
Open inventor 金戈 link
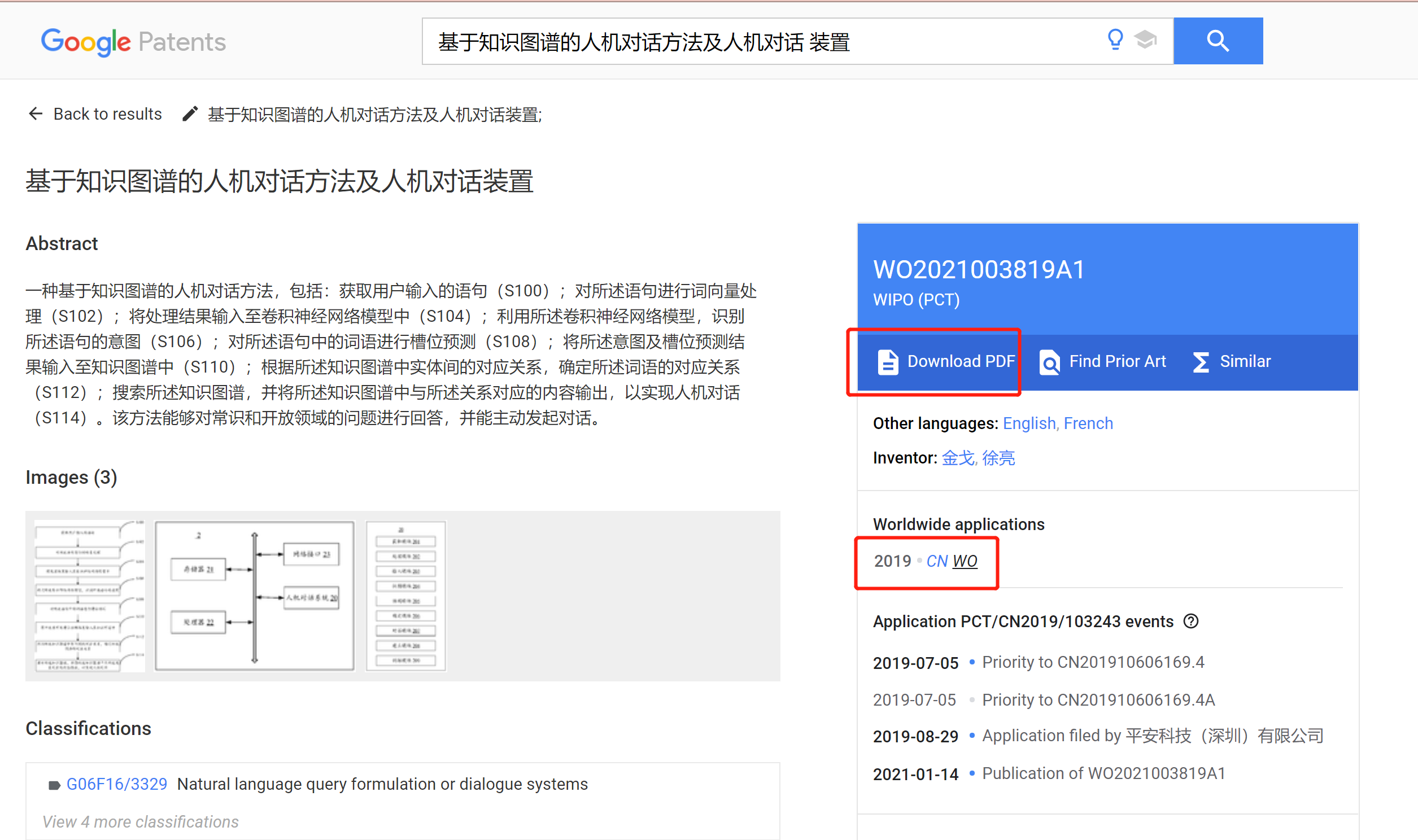[x=957, y=458]
